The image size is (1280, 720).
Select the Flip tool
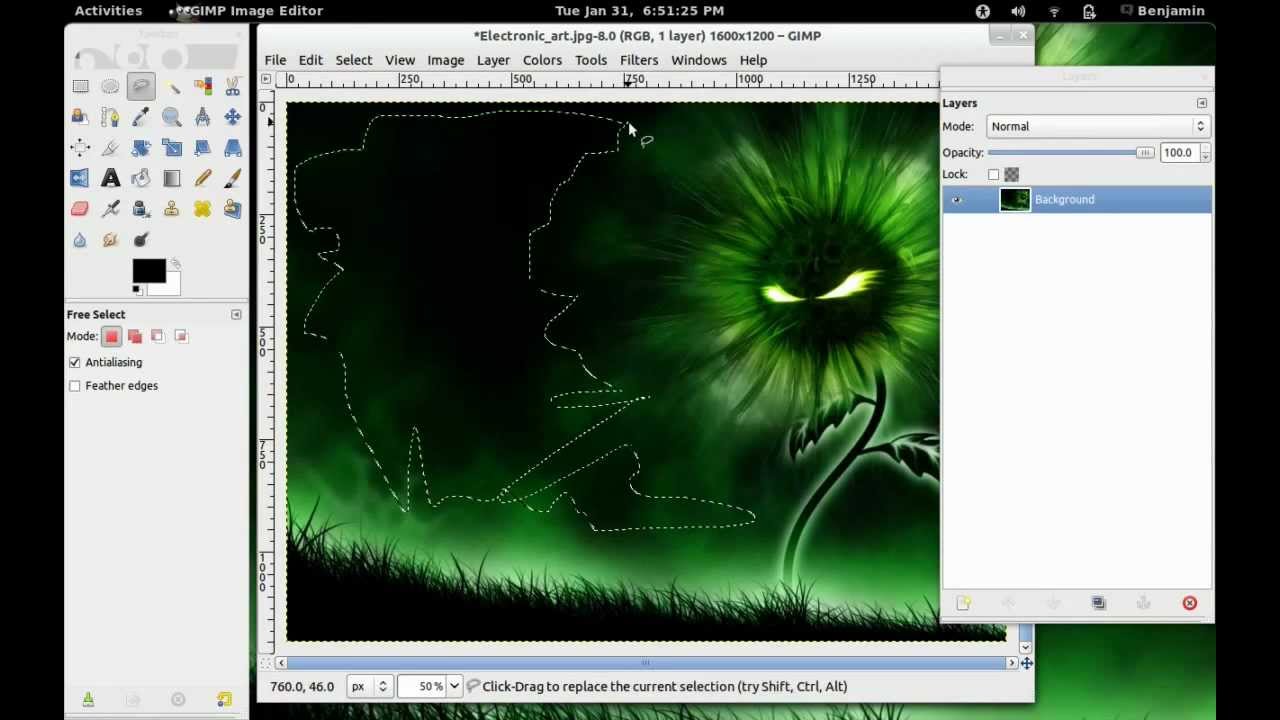pos(80,179)
